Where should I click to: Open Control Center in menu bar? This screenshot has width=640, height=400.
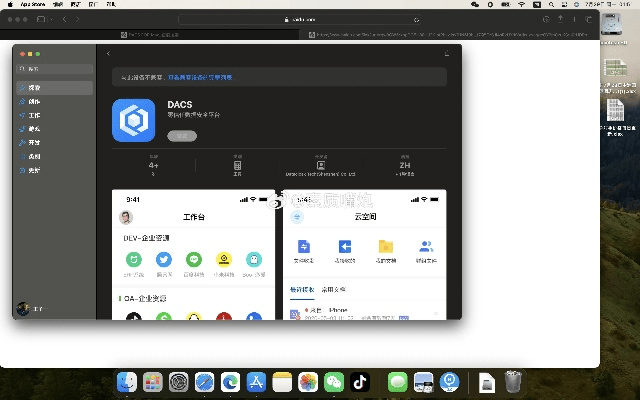pos(564,4)
